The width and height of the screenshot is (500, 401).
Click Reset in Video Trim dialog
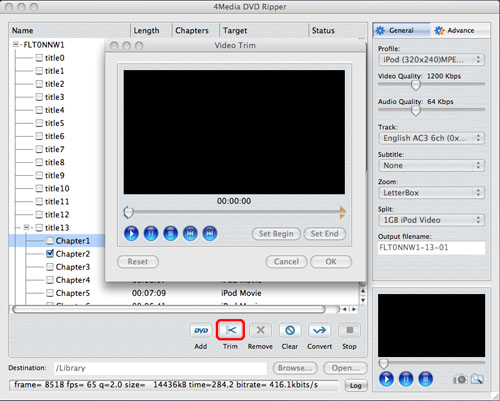coord(138,262)
